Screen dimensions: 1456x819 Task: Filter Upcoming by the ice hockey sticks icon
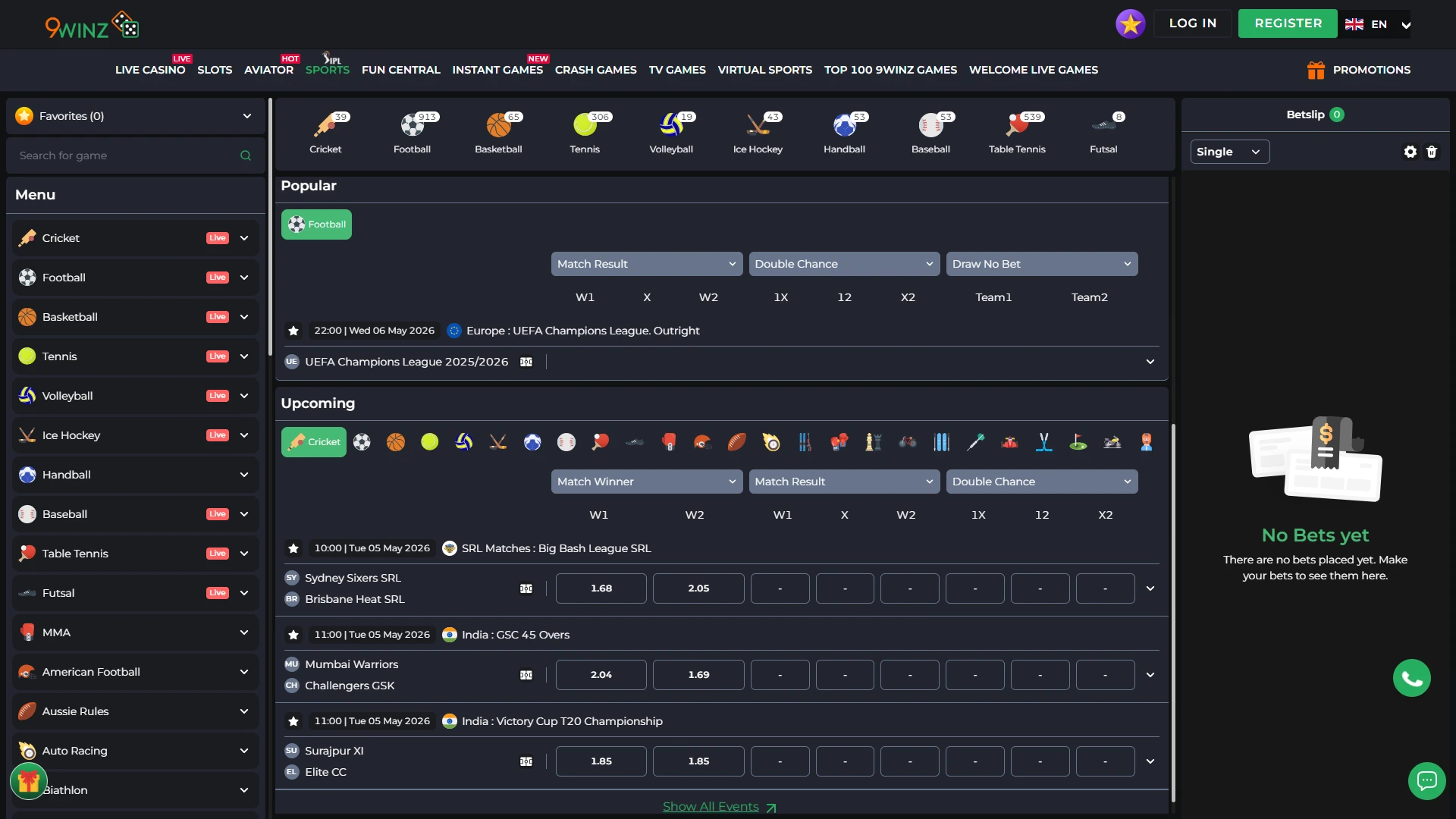tap(498, 442)
